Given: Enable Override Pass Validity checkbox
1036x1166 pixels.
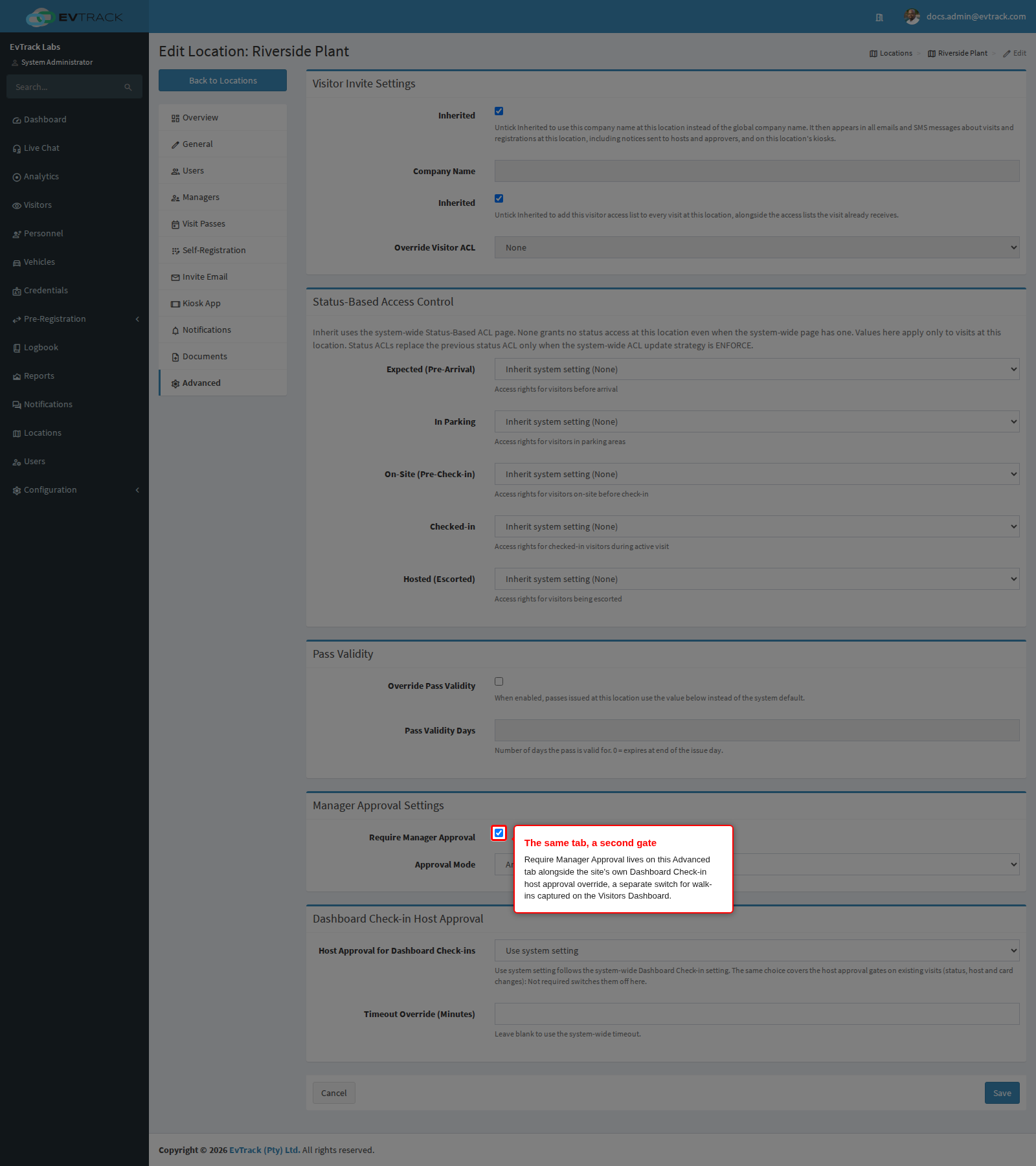Looking at the screenshot, I should coord(499,682).
